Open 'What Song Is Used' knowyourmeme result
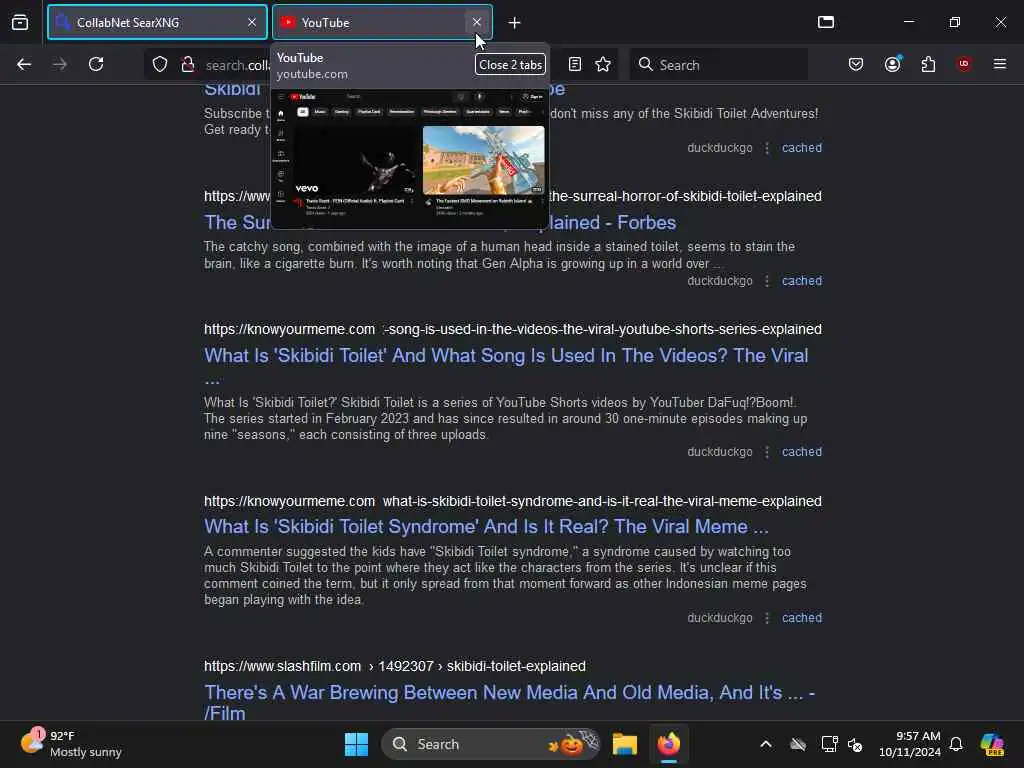The height and width of the screenshot is (768, 1024). (506, 366)
